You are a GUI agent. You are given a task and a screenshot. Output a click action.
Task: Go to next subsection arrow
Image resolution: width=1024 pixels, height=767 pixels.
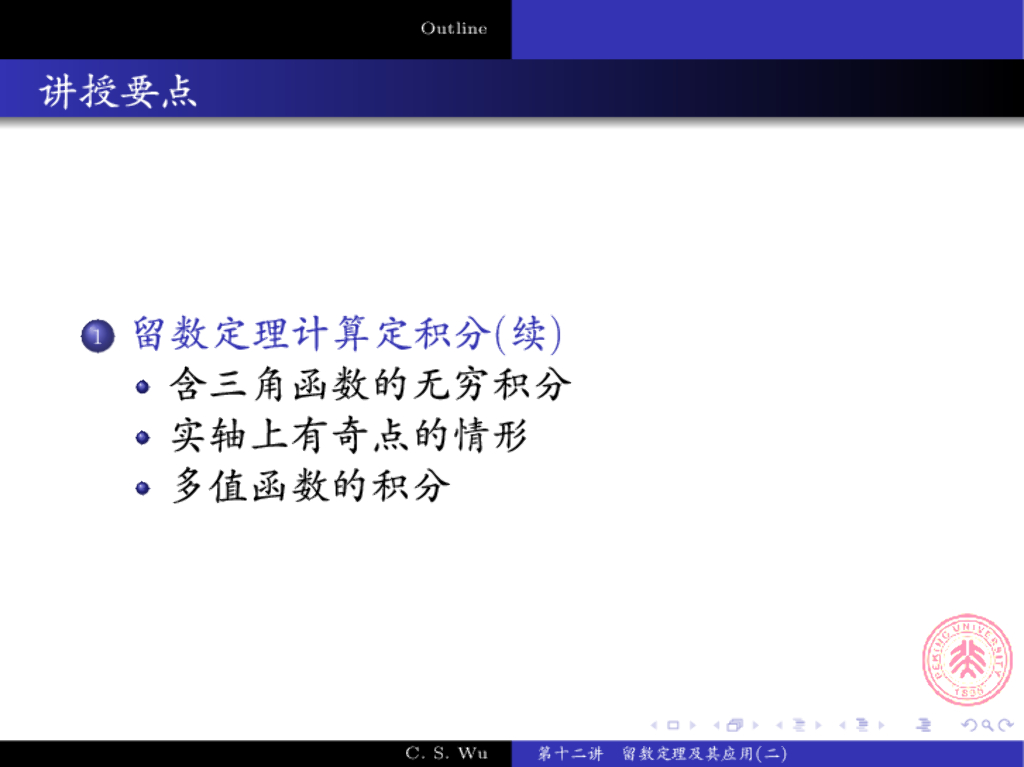point(818,725)
